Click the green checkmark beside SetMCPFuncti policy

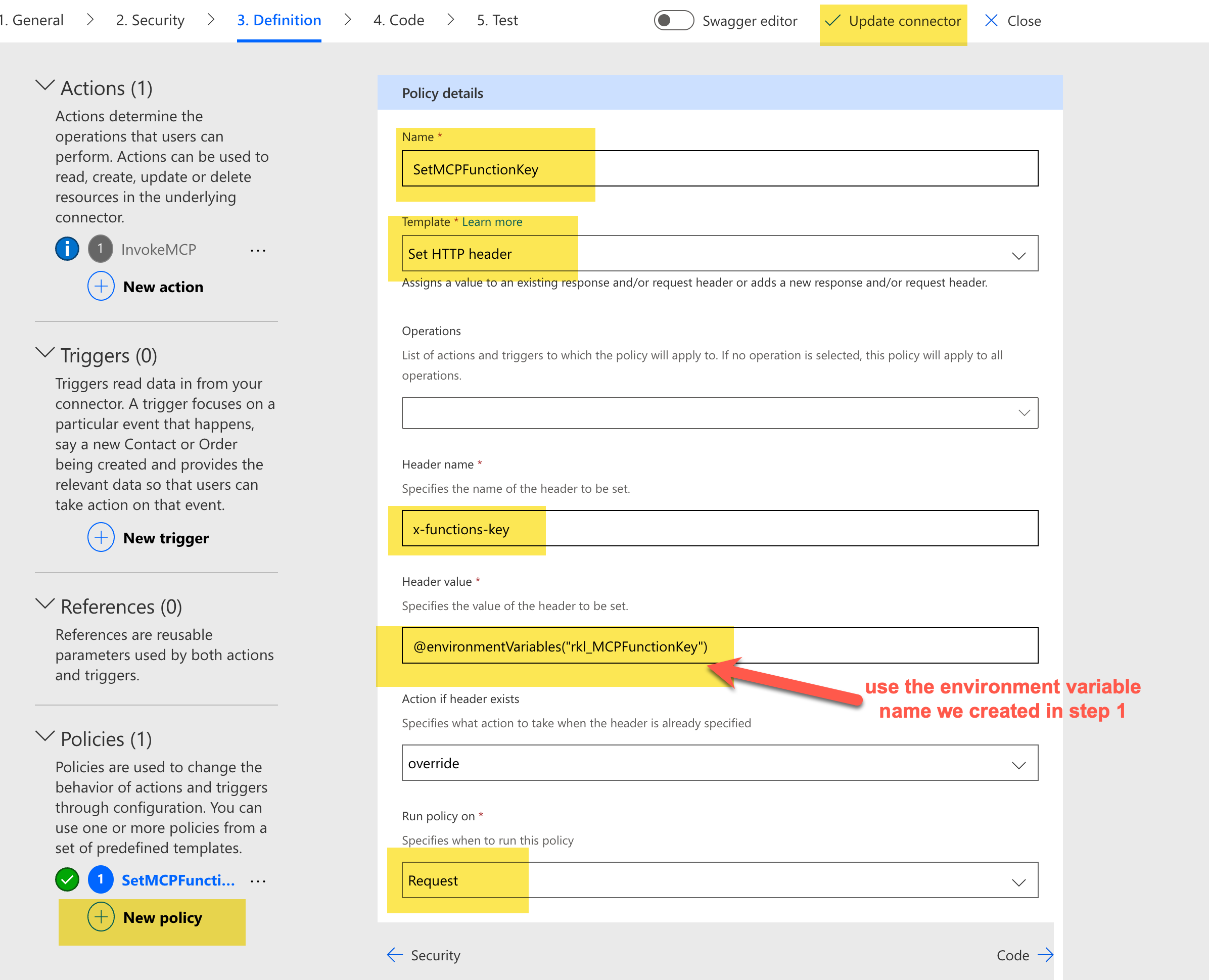(67, 879)
